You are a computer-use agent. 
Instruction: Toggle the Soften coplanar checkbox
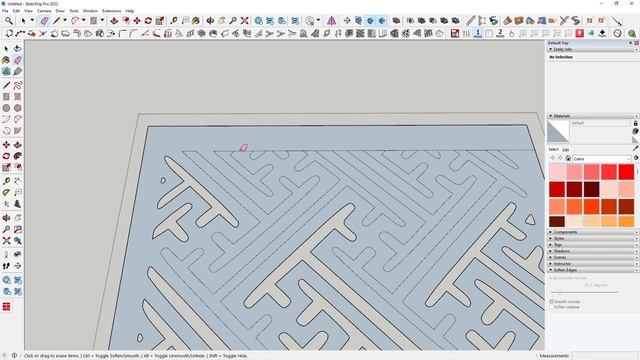551,307
